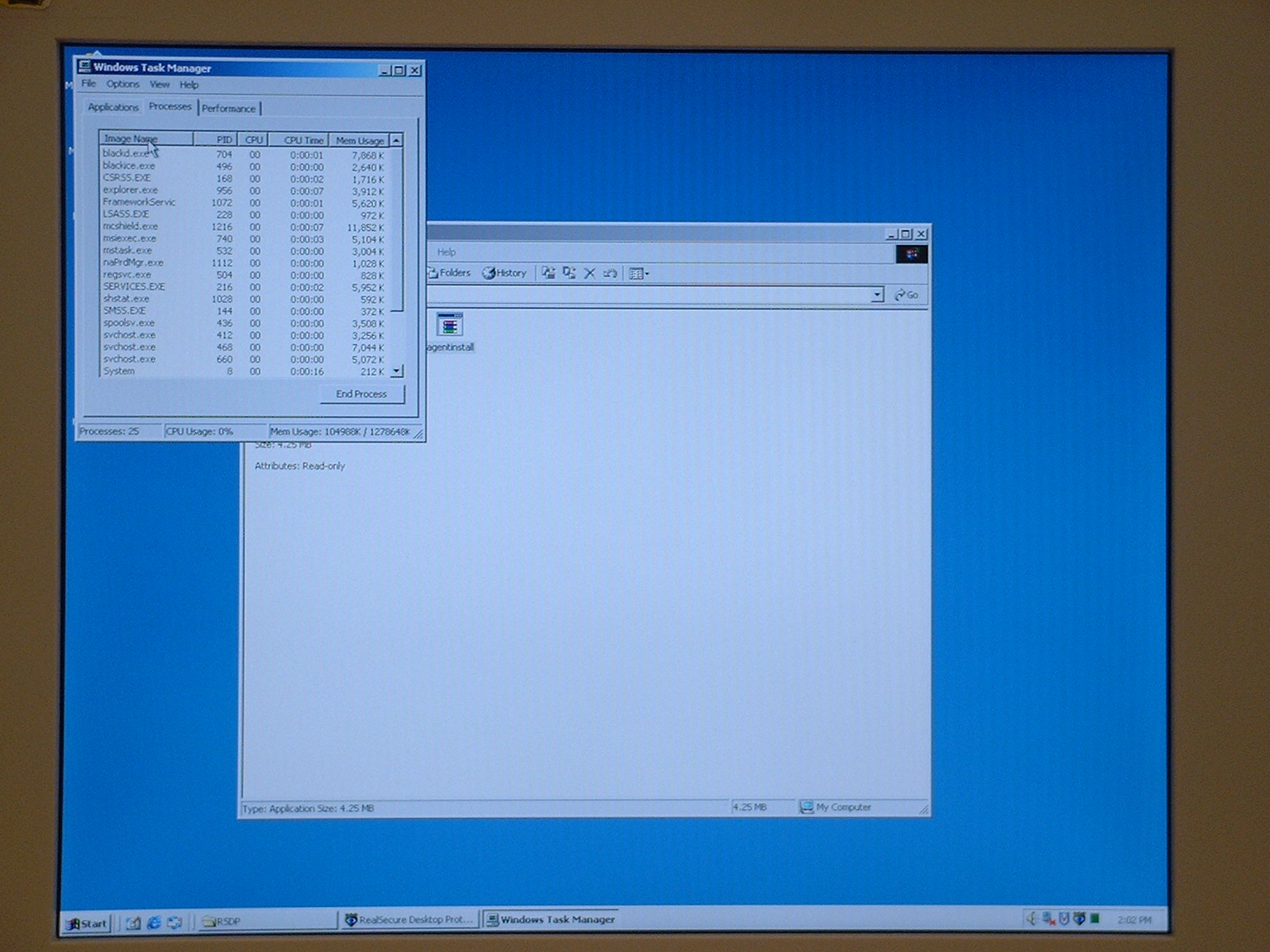Launch Internet Explorer from Quick Launch
Viewport: 1270px width, 952px height.
(x=154, y=923)
